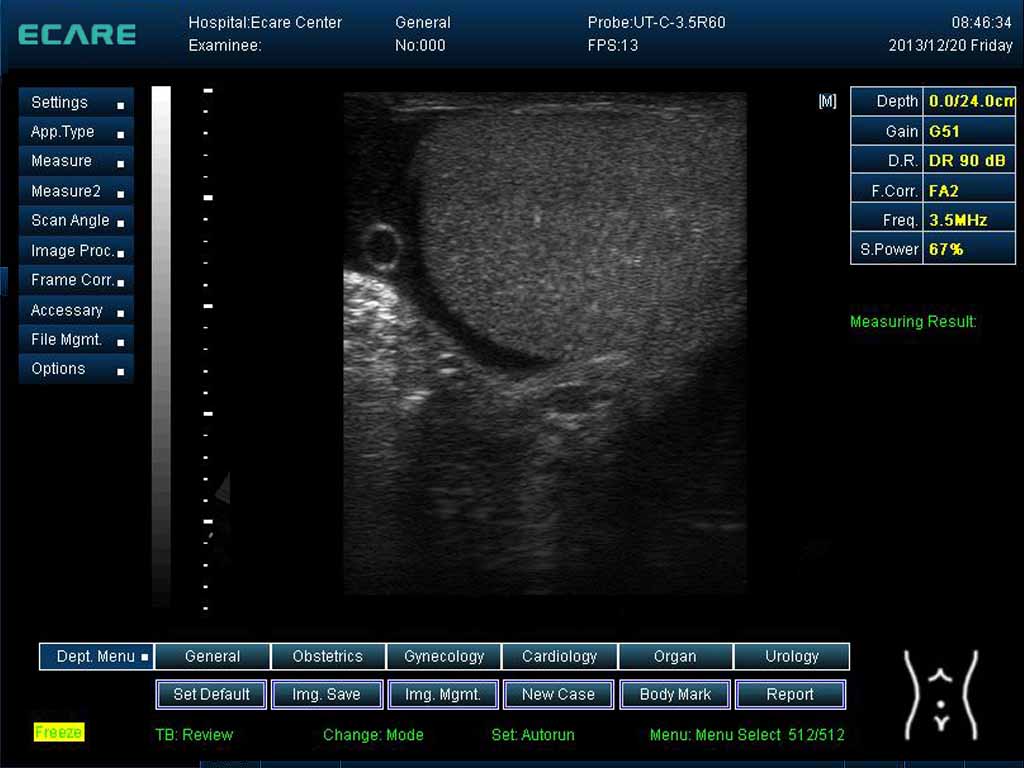The image size is (1024, 768).
Task: Click the New Case button
Action: (x=558, y=694)
